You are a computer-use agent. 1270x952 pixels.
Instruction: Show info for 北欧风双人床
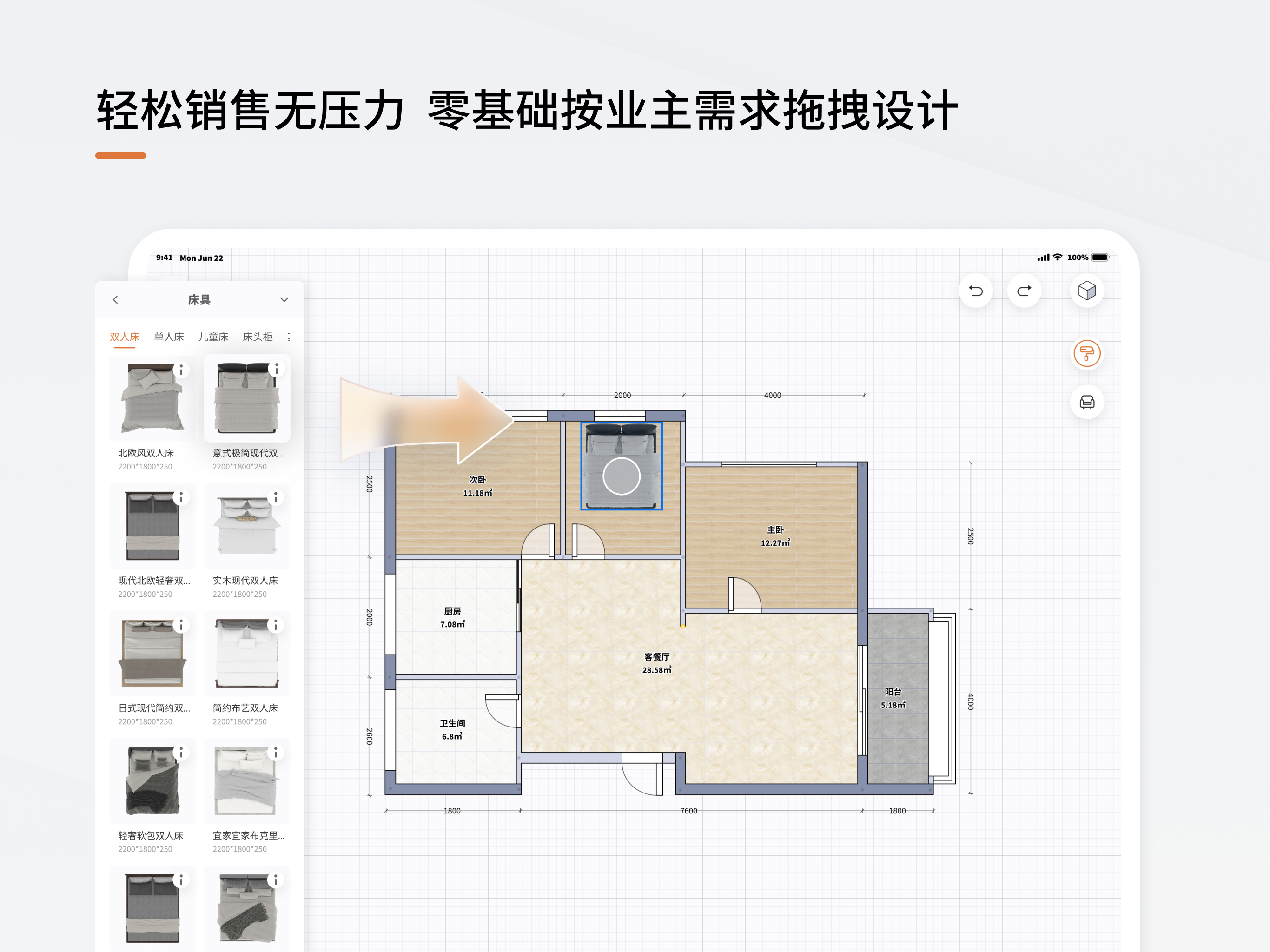click(x=181, y=370)
